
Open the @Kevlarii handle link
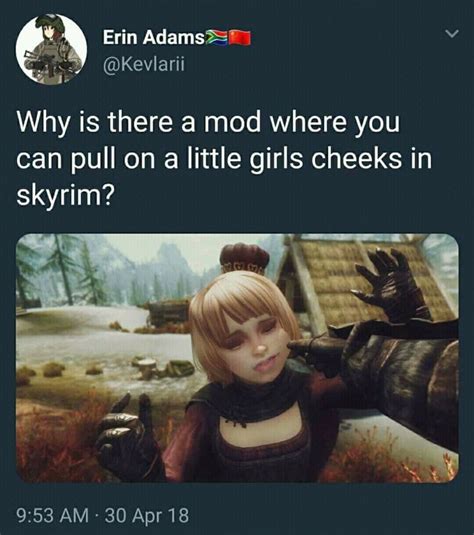coord(144,63)
